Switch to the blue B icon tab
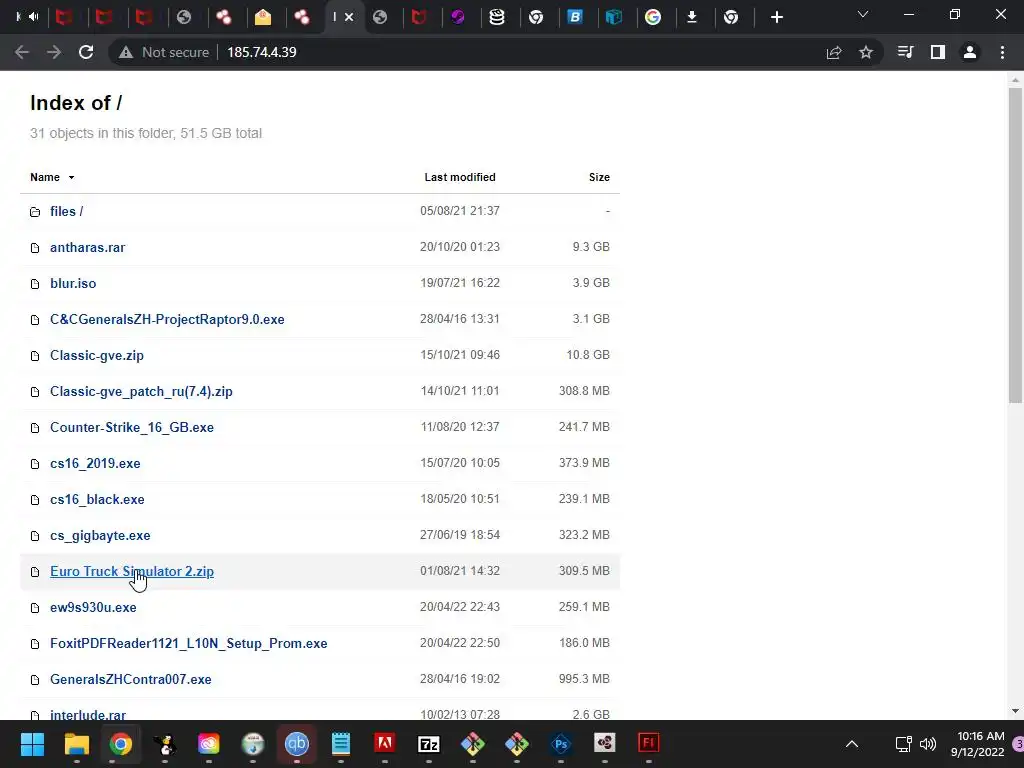This screenshot has height=768, width=1024. click(575, 17)
